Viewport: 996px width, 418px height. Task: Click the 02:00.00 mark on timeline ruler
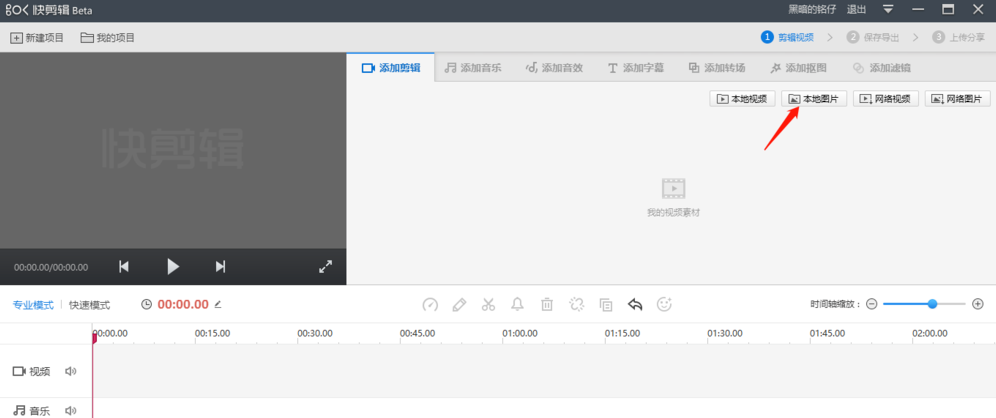click(x=930, y=333)
